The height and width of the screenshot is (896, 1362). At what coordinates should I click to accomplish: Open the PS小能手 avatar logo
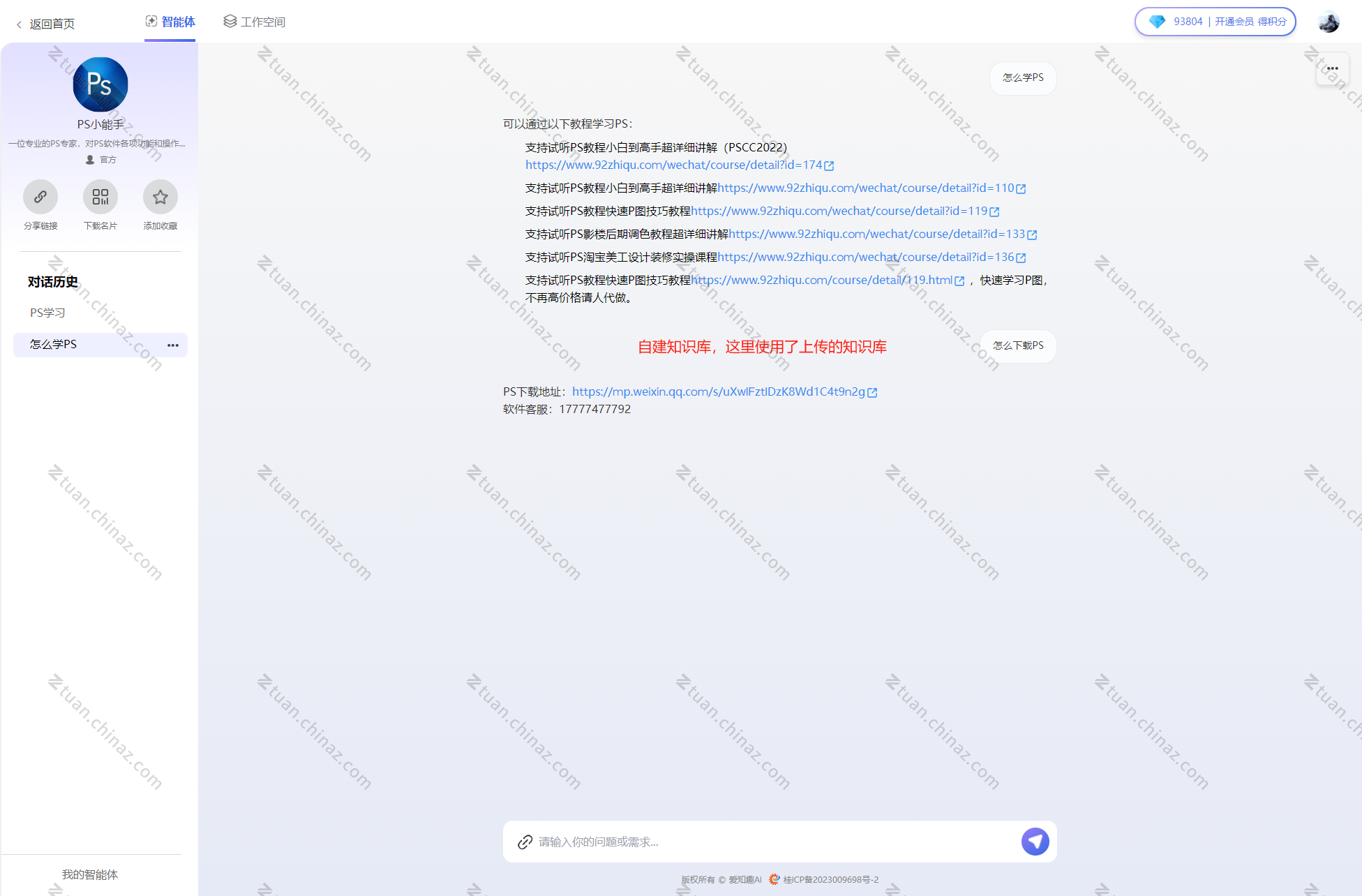[x=100, y=84]
